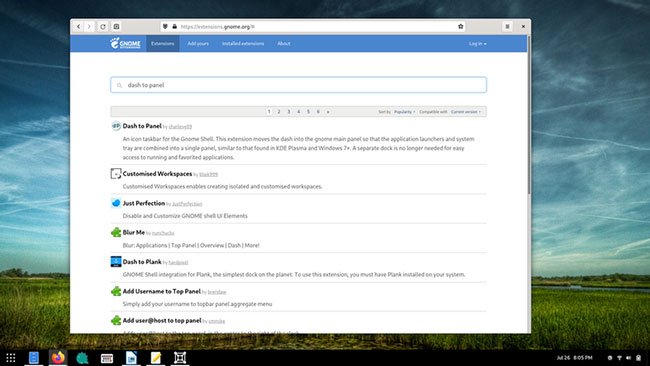Click the current page 1 button

point(269,111)
